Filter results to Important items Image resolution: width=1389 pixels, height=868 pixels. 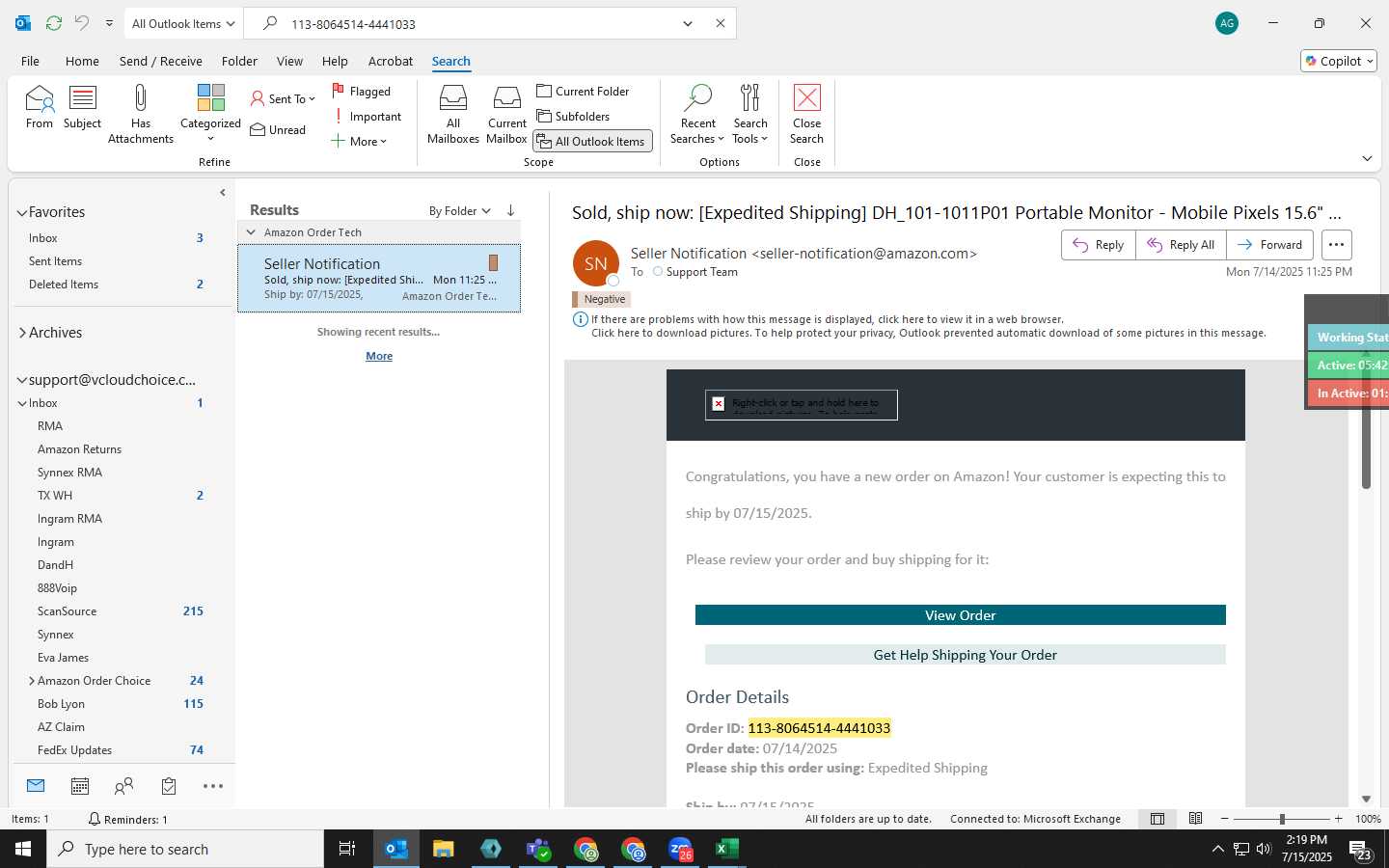click(x=367, y=116)
